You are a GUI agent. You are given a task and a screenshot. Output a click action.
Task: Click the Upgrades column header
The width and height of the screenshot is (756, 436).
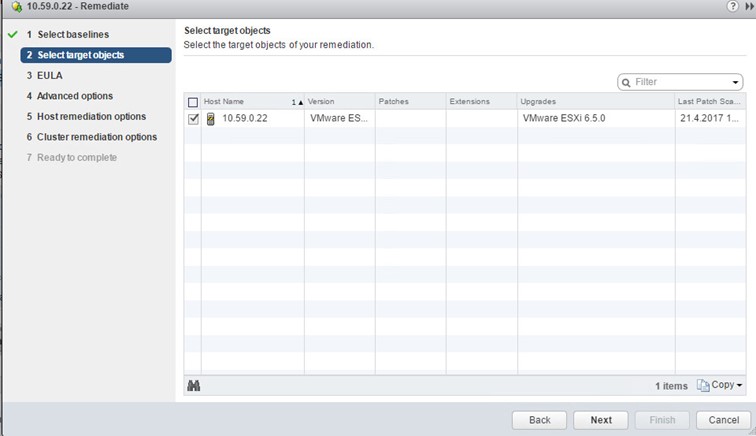point(596,101)
